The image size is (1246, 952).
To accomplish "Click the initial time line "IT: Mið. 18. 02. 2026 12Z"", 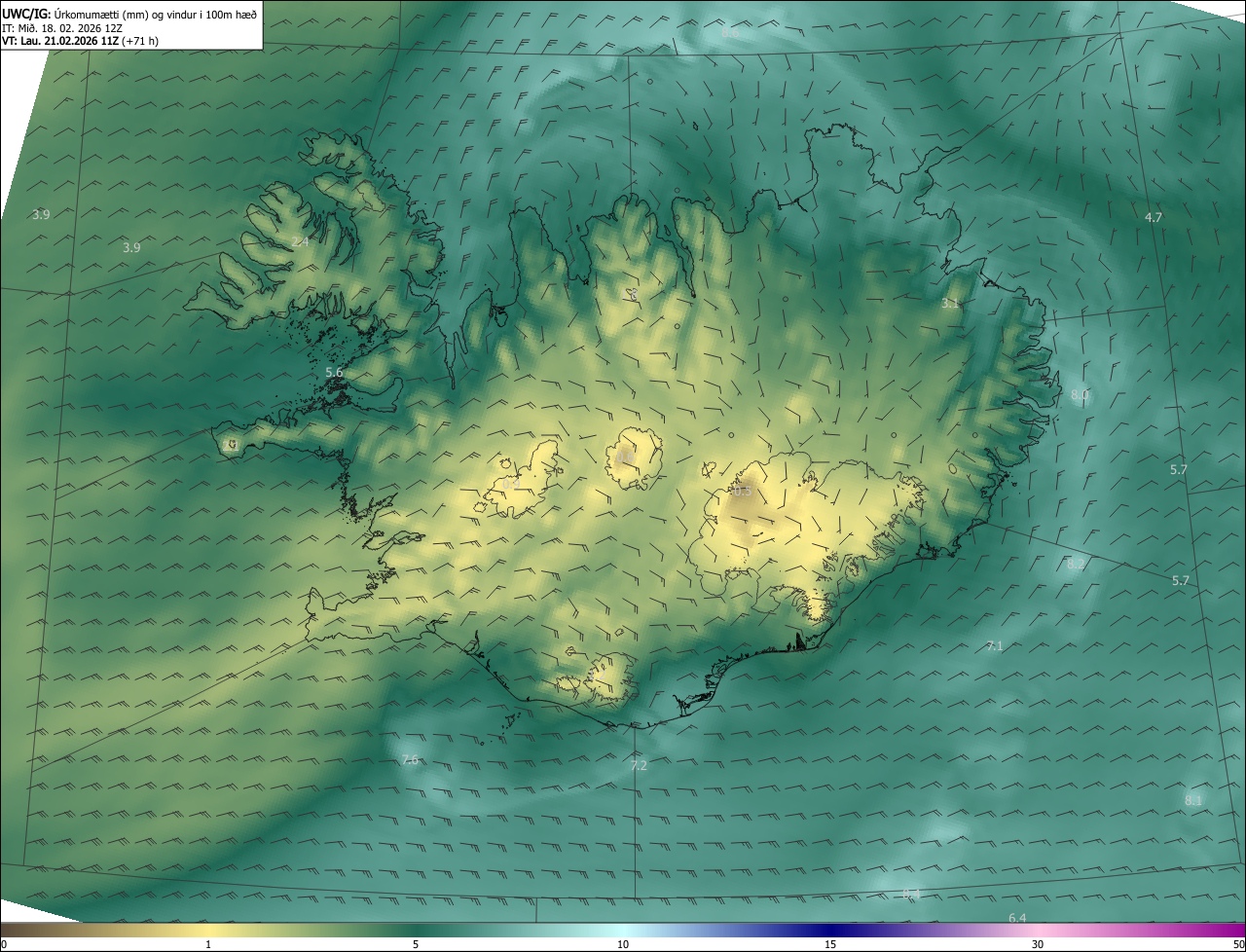I will (x=61, y=28).
